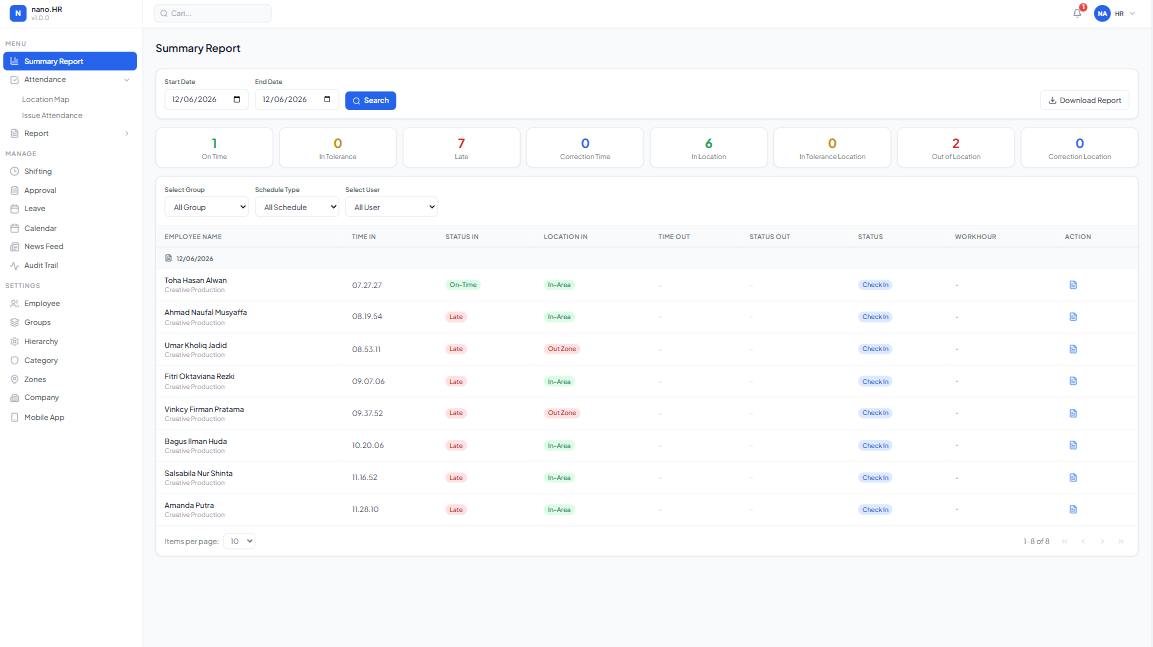This screenshot has height=647, width=1153.
Task: Click the Out of Location card
Action: tap(956, 148)
